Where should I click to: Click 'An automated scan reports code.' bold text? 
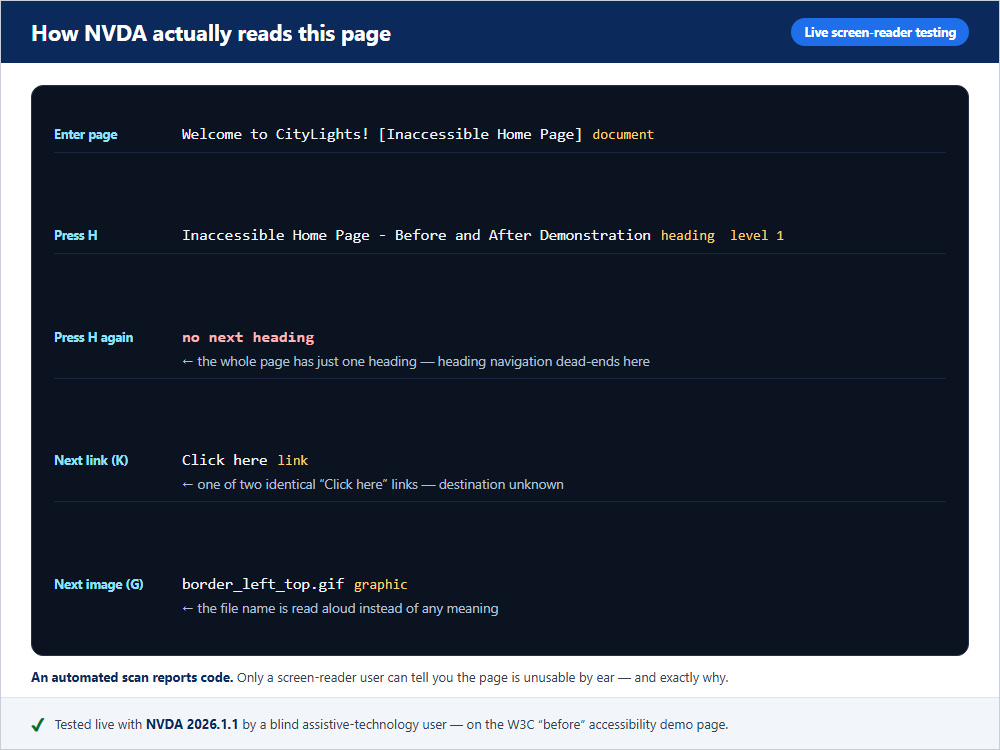132,677
